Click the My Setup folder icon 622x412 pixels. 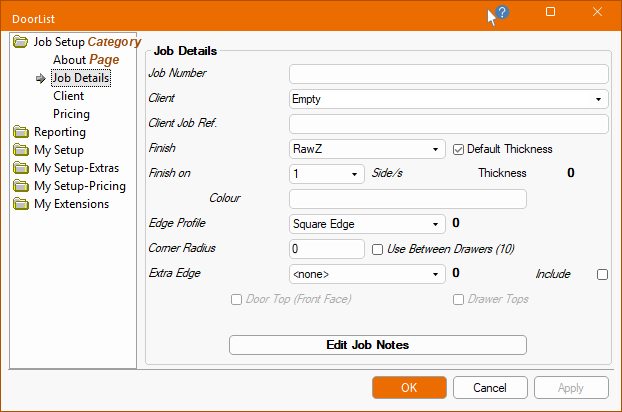coord(21,150)
